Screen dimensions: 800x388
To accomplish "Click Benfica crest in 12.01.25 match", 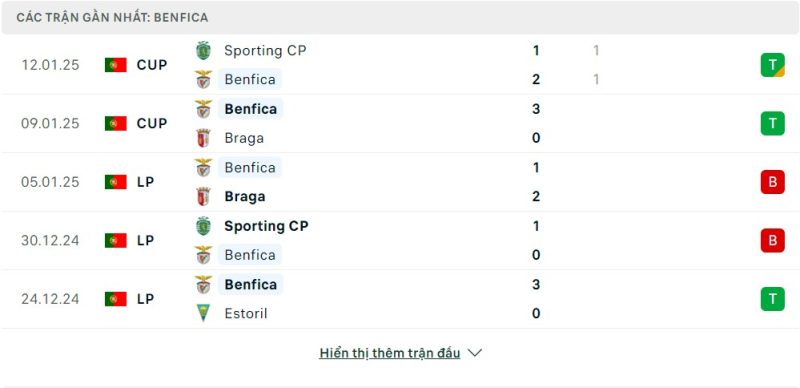I will (204, 80).
